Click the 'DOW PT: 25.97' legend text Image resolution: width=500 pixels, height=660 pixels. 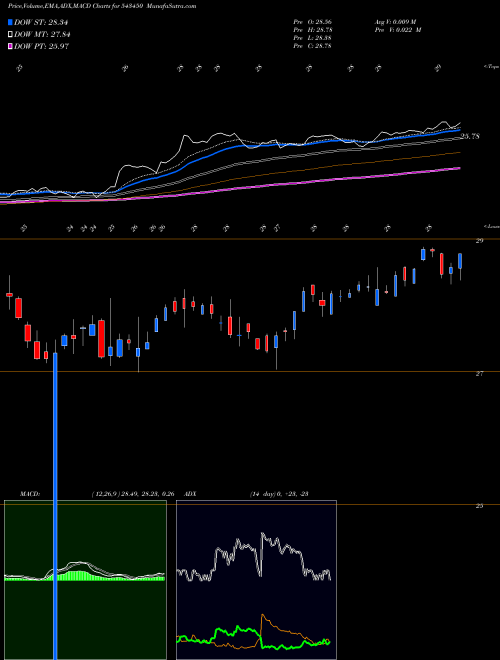coord(42,46)
